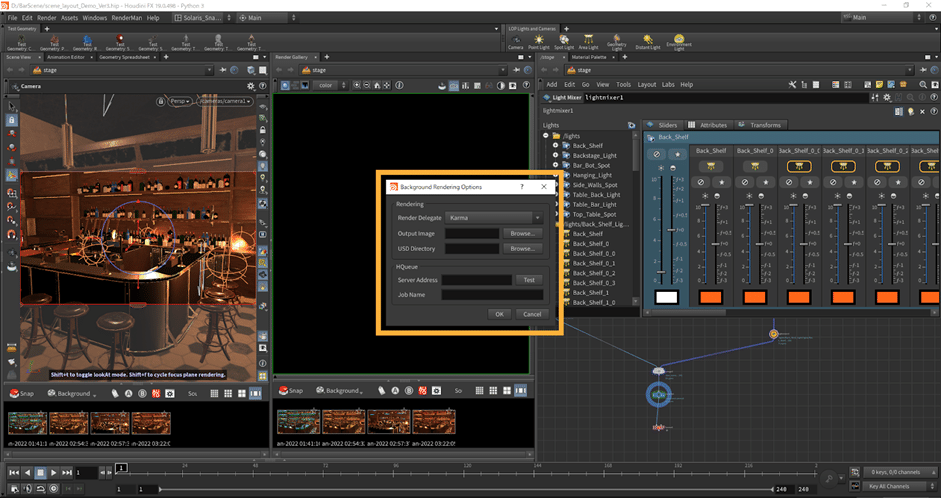Collapse the /lights folder in the tree

pos(546,135)
